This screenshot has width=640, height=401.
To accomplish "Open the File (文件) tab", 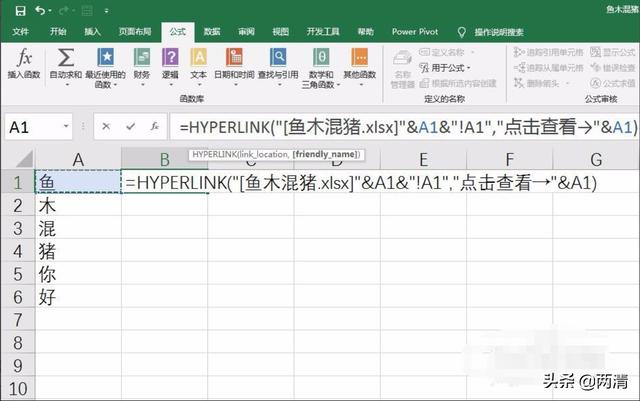I will tap(21, 32).
